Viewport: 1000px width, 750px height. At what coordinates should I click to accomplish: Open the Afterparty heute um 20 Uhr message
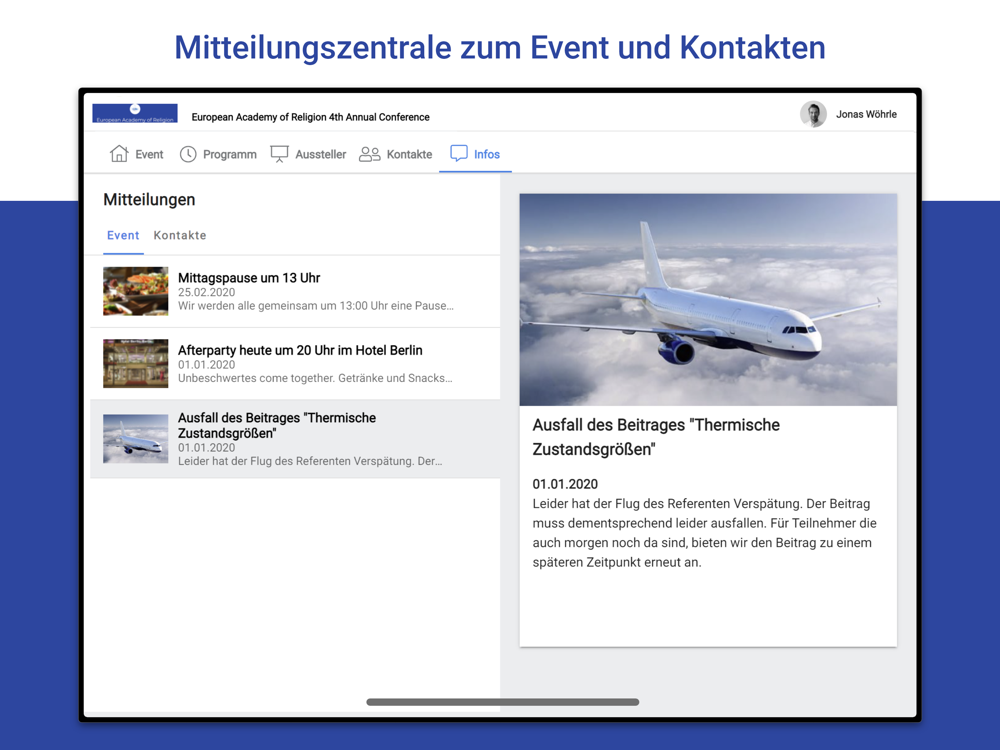(295, 364)
